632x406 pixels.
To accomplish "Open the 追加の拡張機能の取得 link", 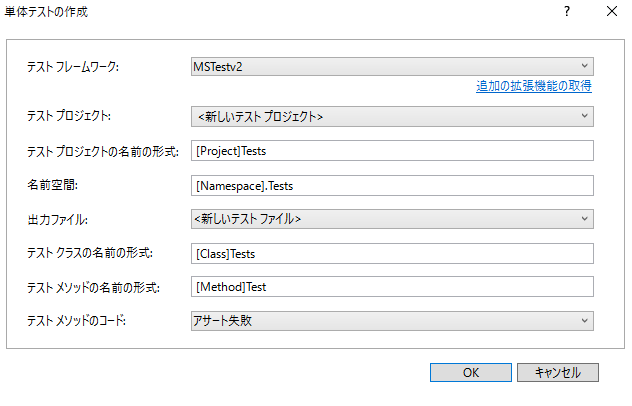I will coord(534,86).
